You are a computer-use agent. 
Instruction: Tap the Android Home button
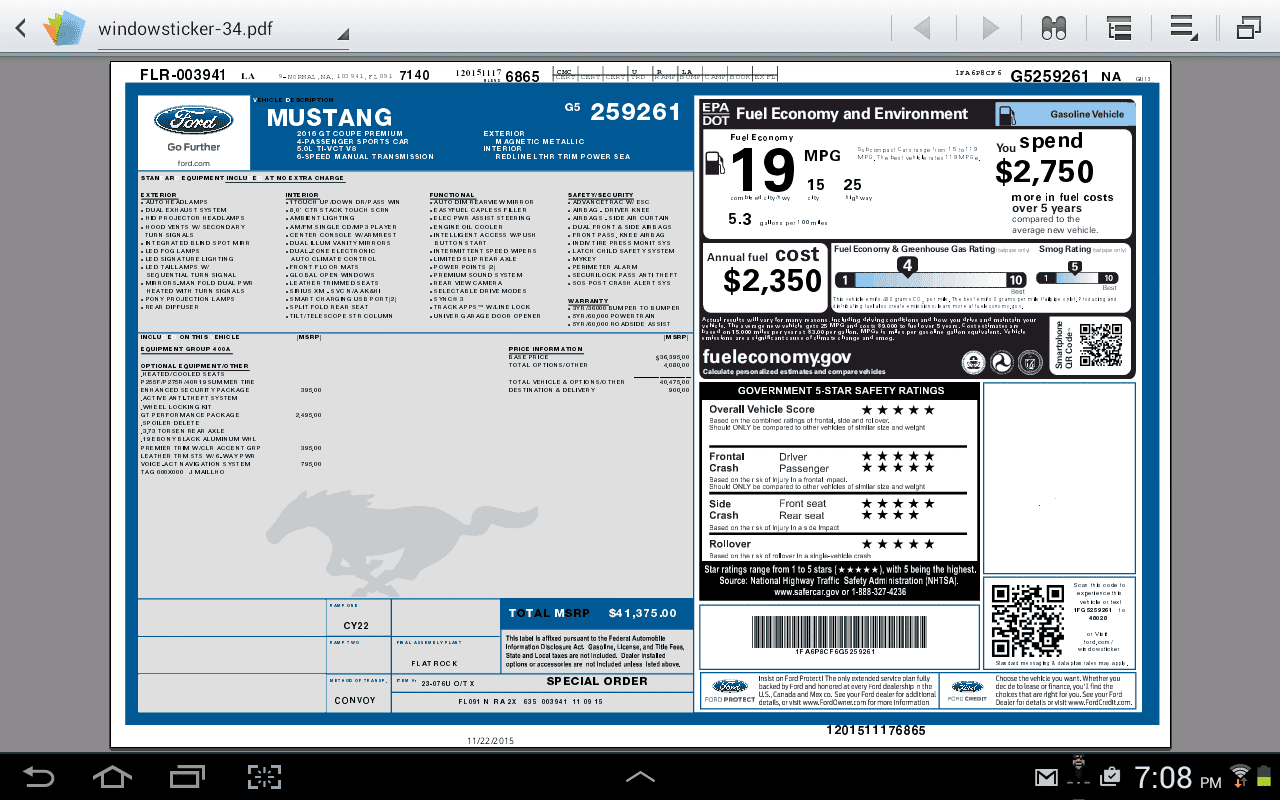click(112, 775)
